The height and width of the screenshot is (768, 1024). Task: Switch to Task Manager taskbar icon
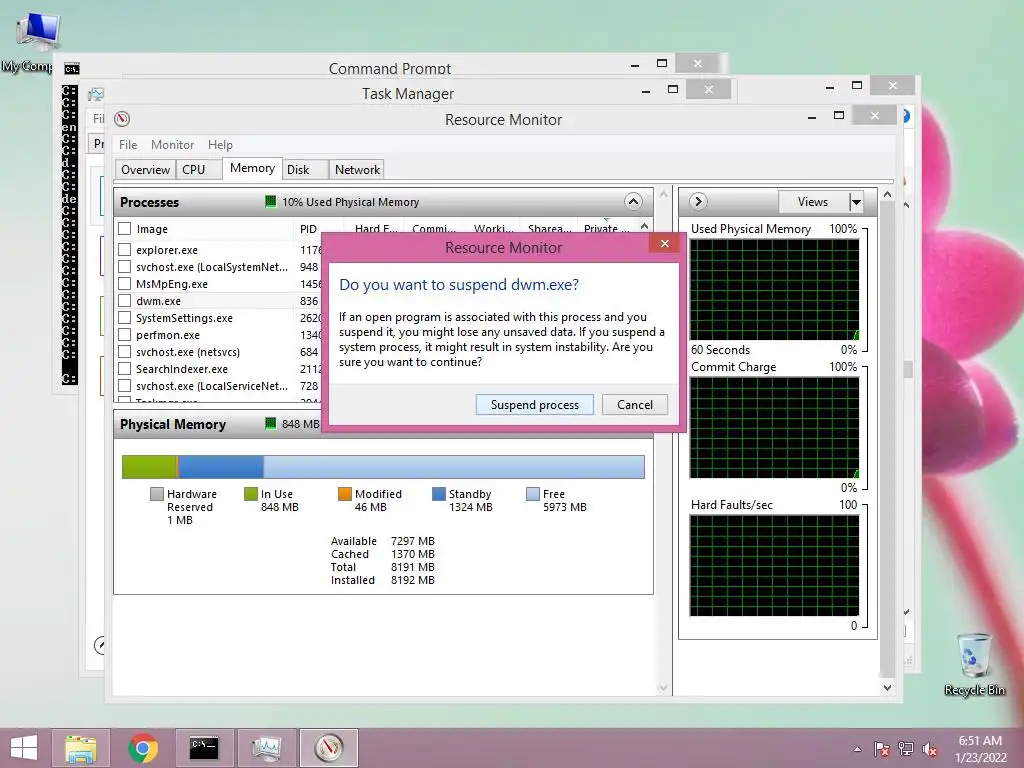[x=266, y=748]
